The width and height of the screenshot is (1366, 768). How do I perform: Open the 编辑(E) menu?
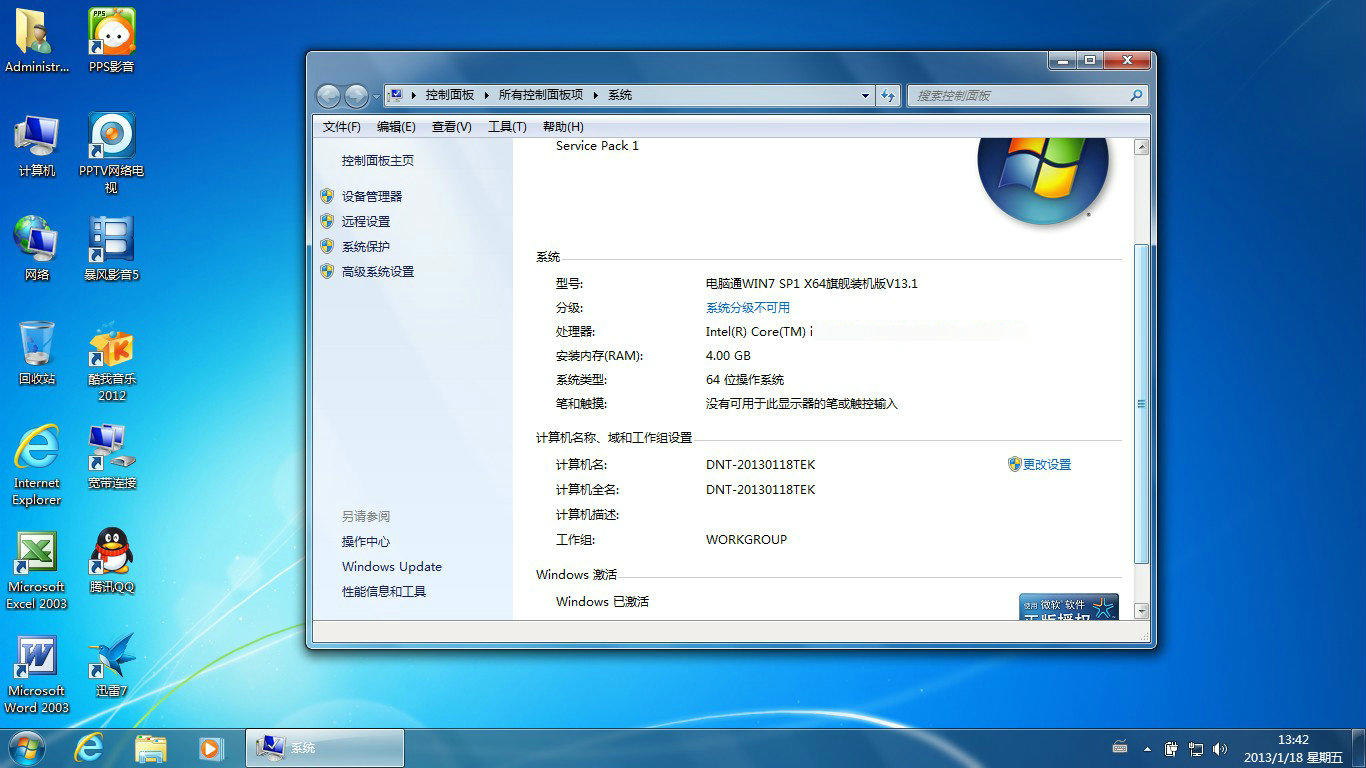(396, 126)
